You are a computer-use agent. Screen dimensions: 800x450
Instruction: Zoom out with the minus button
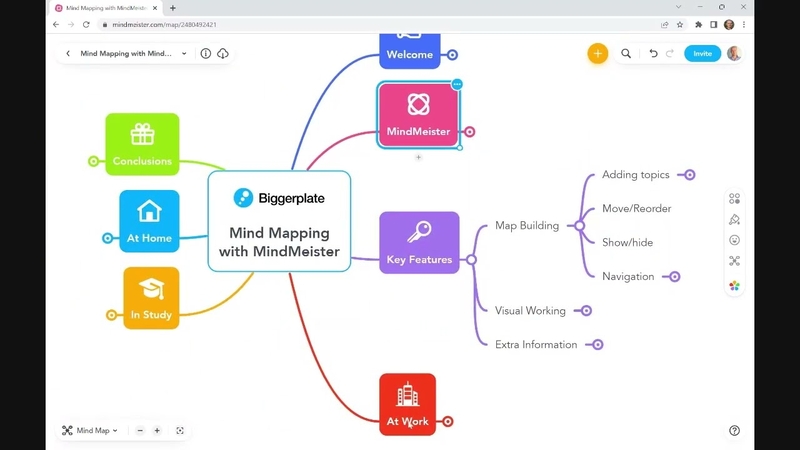tap(140, 431)
